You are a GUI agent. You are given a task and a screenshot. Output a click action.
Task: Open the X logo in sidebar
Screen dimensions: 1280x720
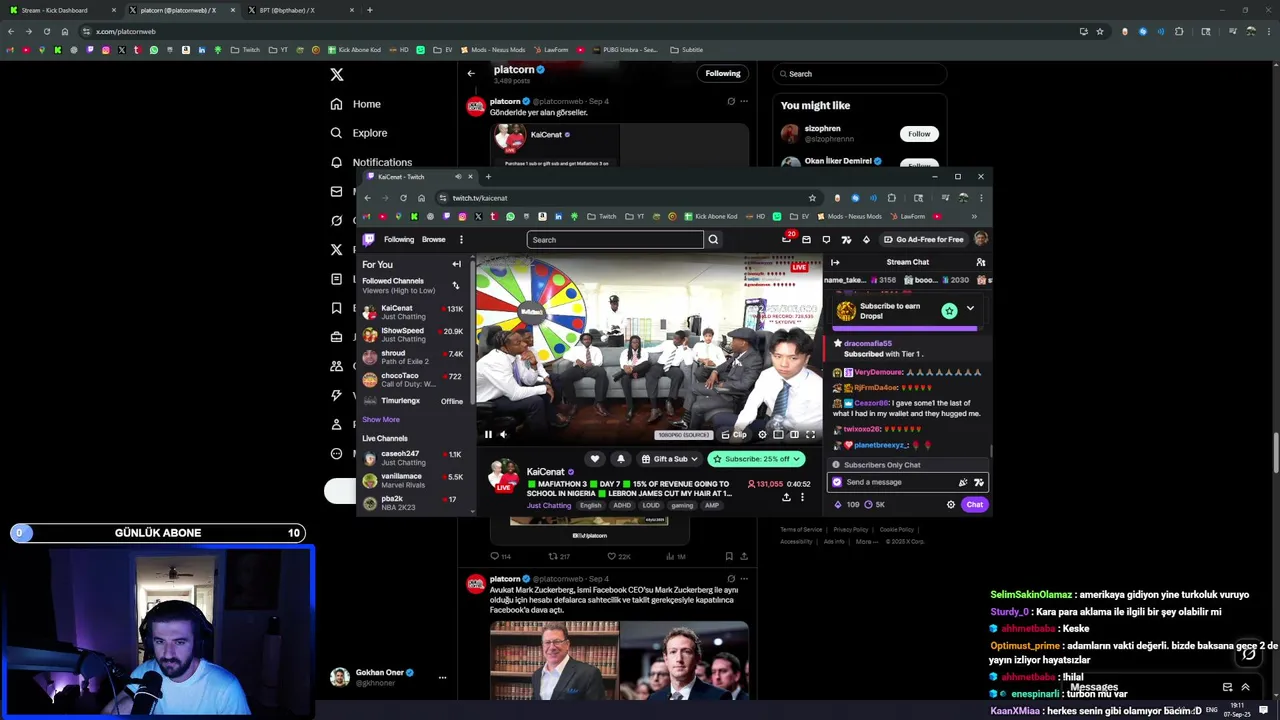(337, 74)
